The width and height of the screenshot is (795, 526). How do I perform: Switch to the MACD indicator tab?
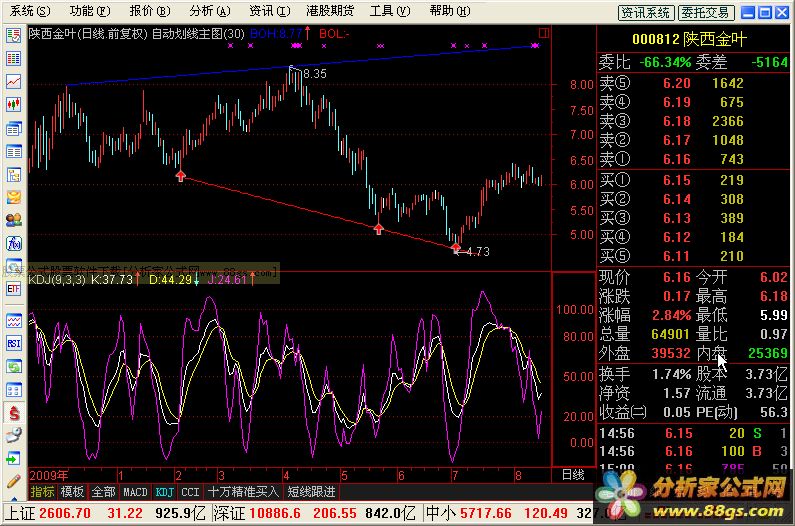click(x=135, y=492)
